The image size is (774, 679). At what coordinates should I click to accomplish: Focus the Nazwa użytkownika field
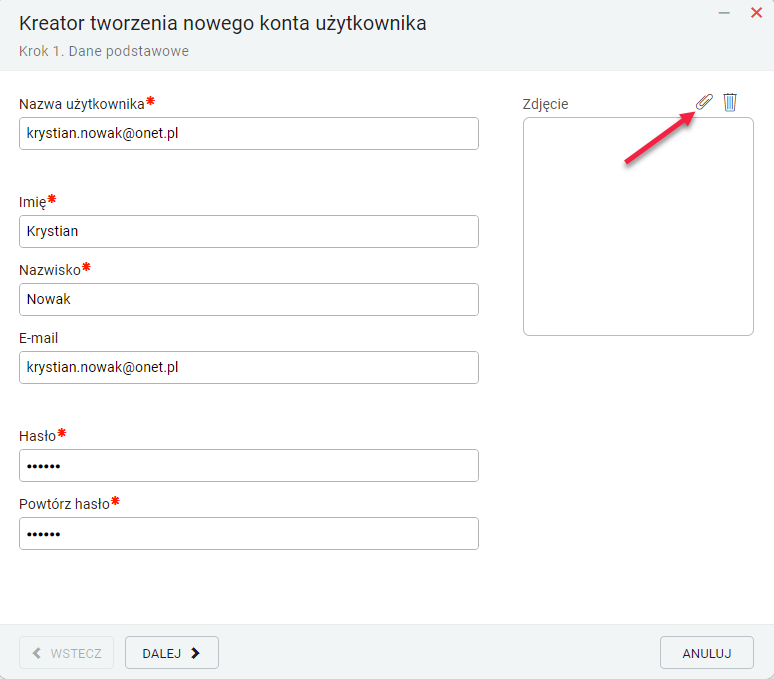249,133
